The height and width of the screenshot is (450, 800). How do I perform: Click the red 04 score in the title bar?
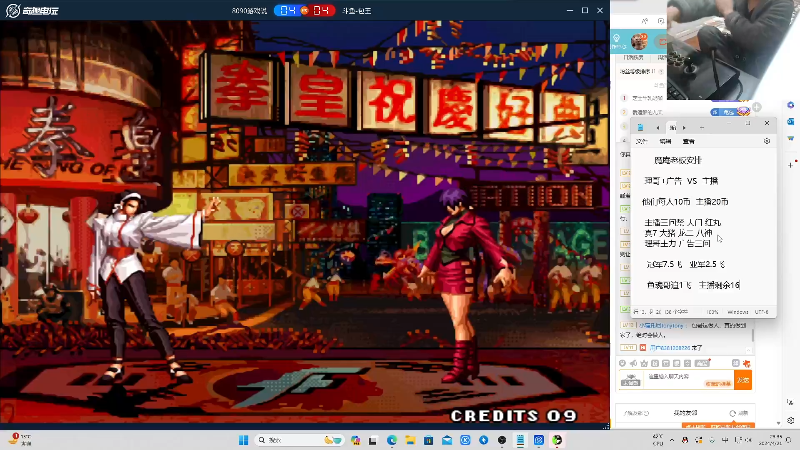point(321,10)
